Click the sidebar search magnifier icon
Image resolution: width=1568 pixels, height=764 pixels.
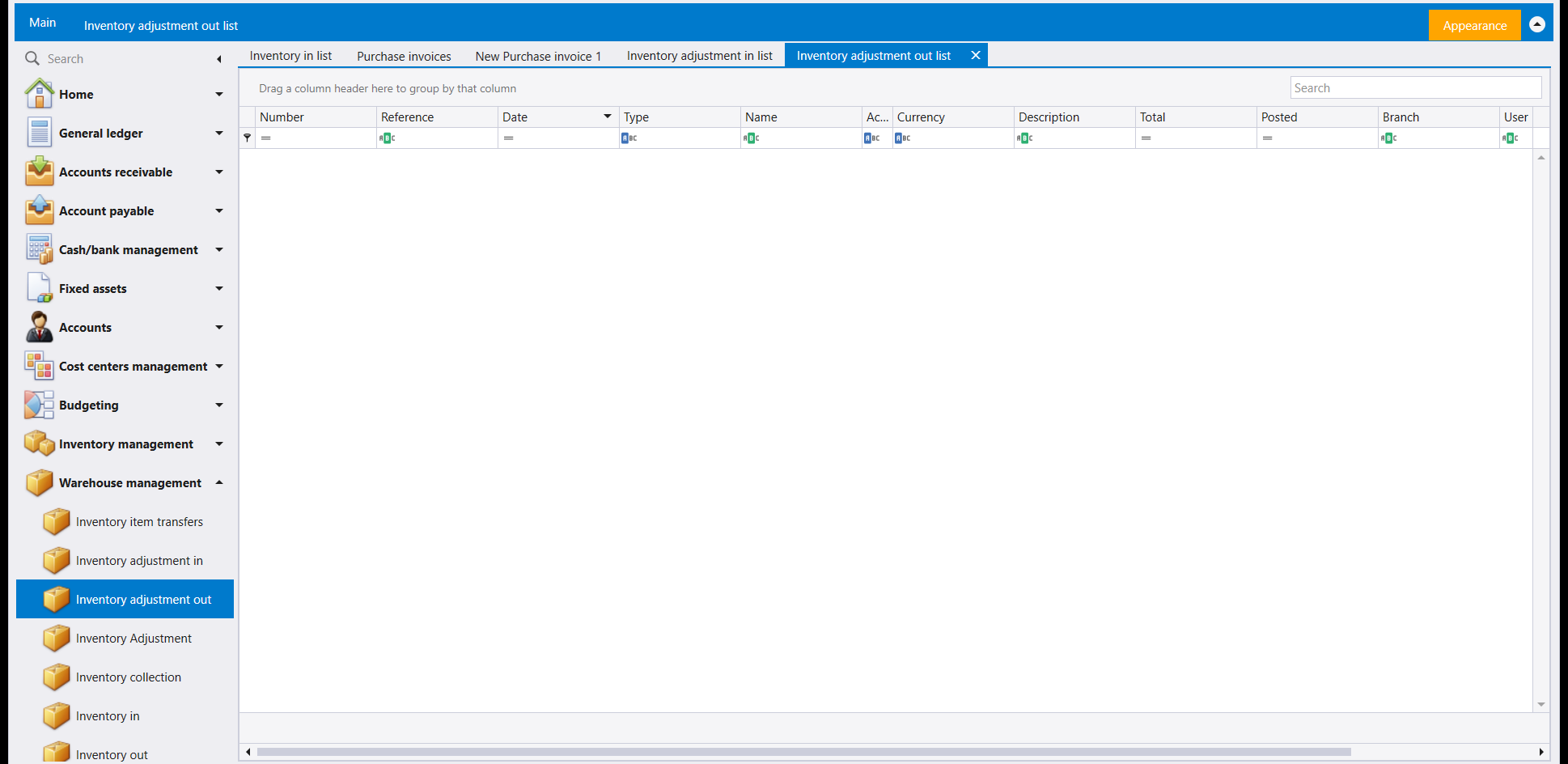coord(32,58)
